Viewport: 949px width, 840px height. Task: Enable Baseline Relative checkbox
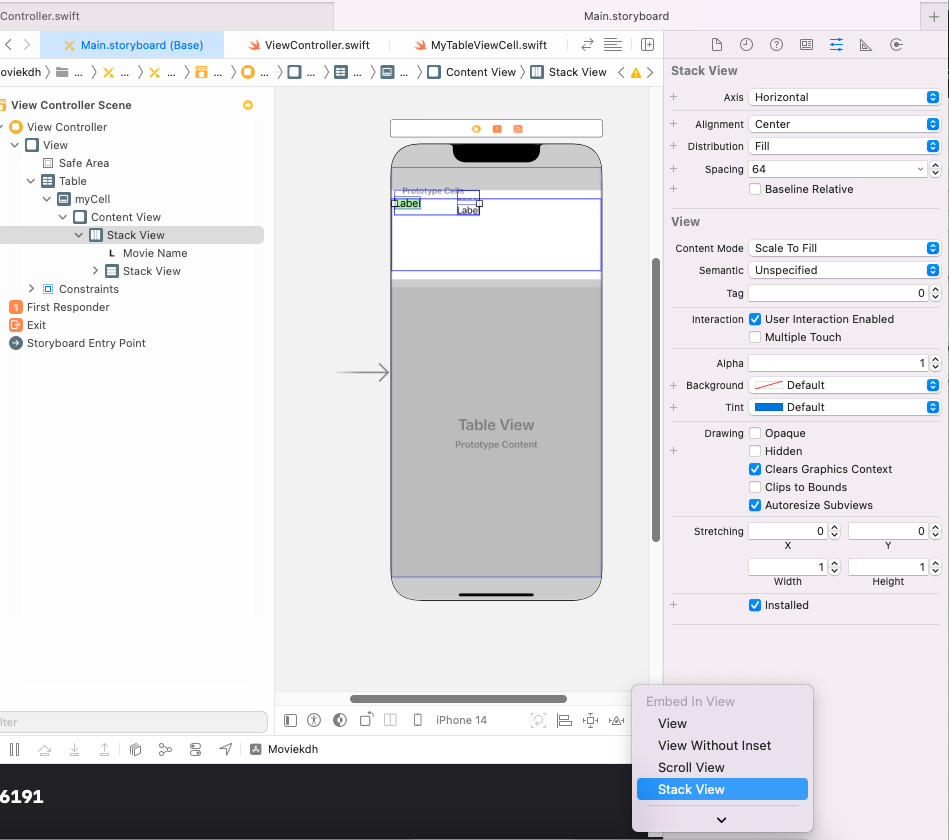tap(755, 189)
